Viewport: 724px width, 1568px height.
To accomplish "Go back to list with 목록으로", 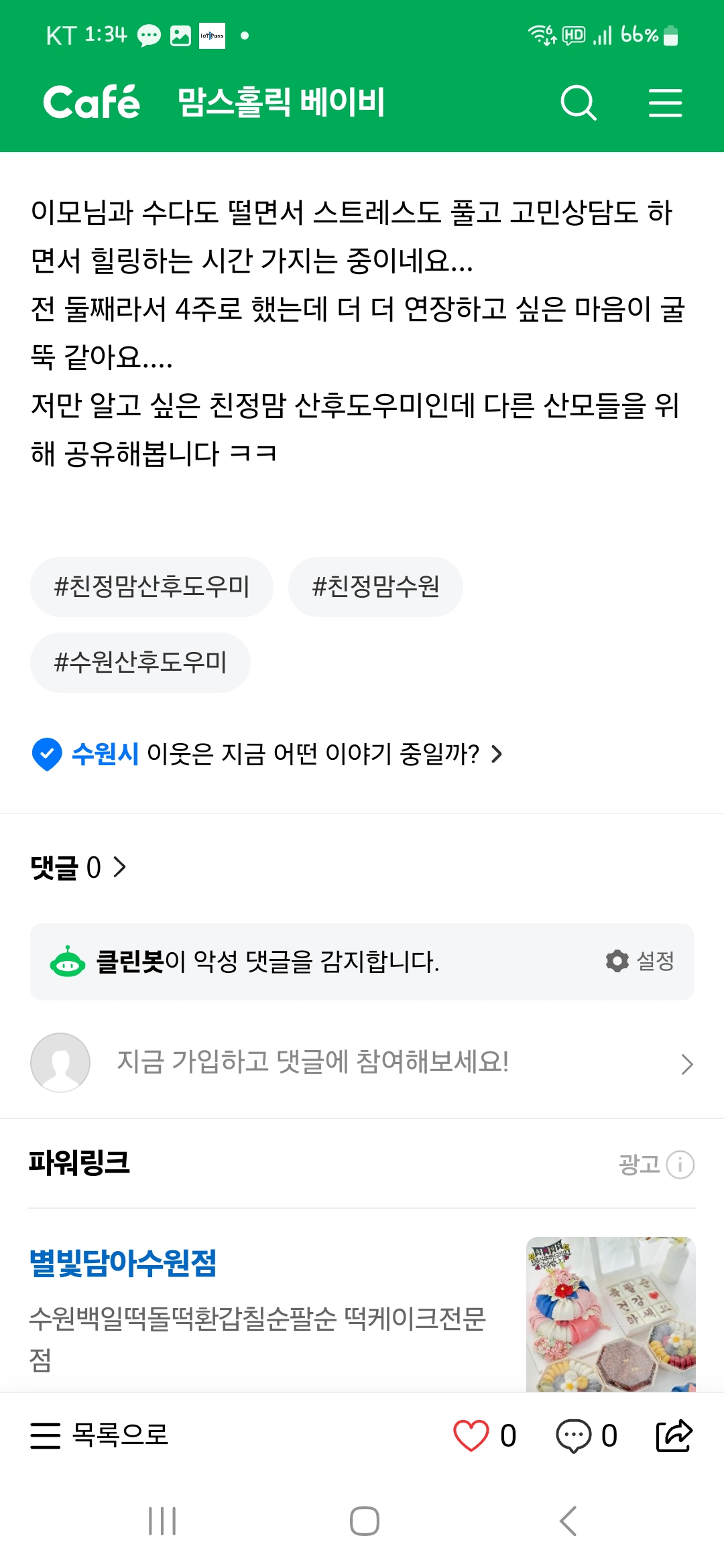I will click(x=99, y=1435).
